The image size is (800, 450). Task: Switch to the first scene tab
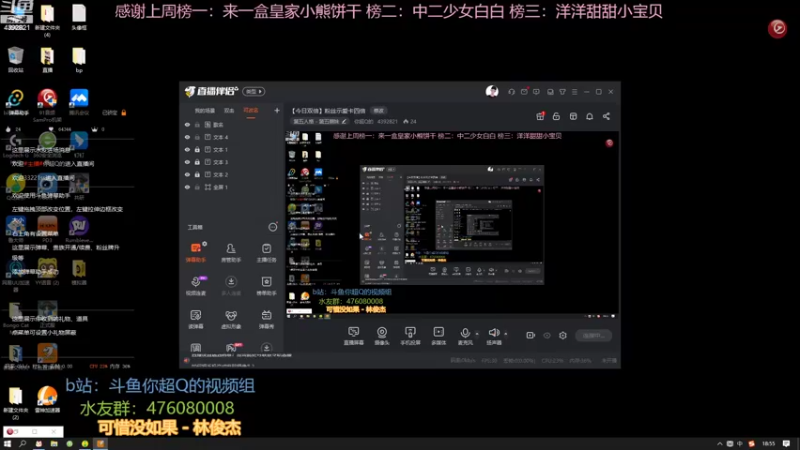pos(205,111)
